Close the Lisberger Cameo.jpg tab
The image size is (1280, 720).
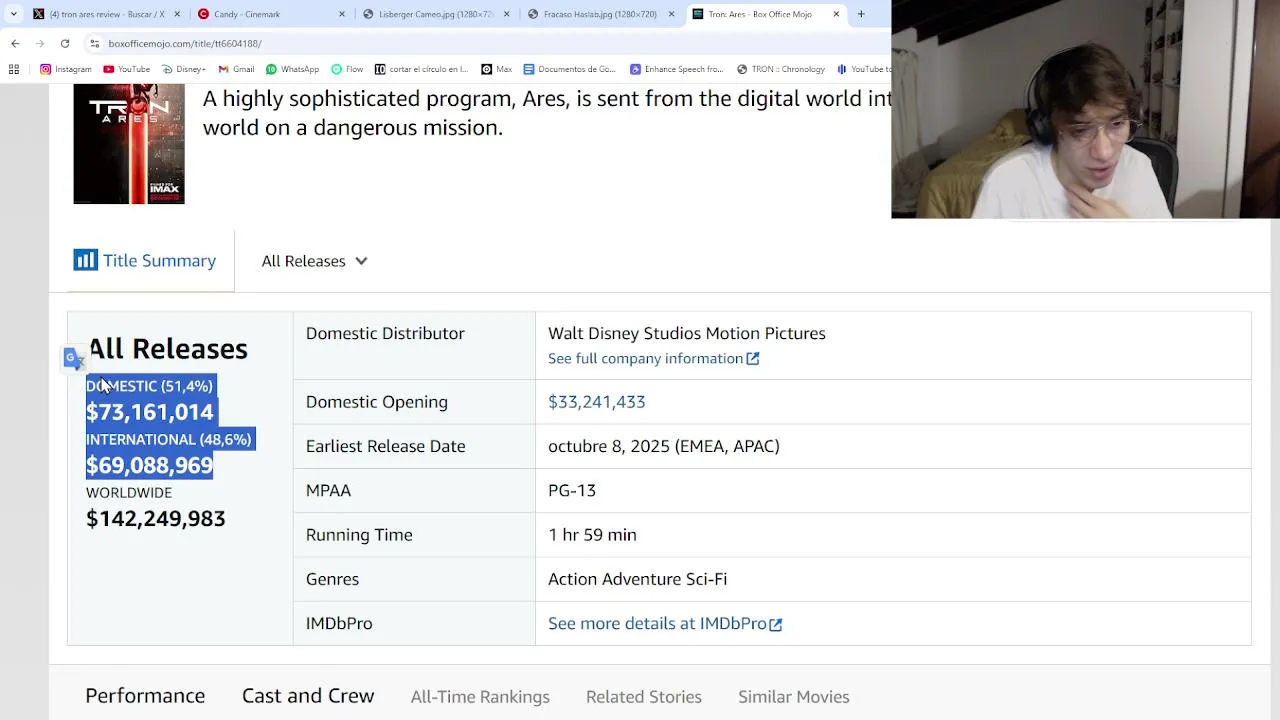[x=507, y=14]
